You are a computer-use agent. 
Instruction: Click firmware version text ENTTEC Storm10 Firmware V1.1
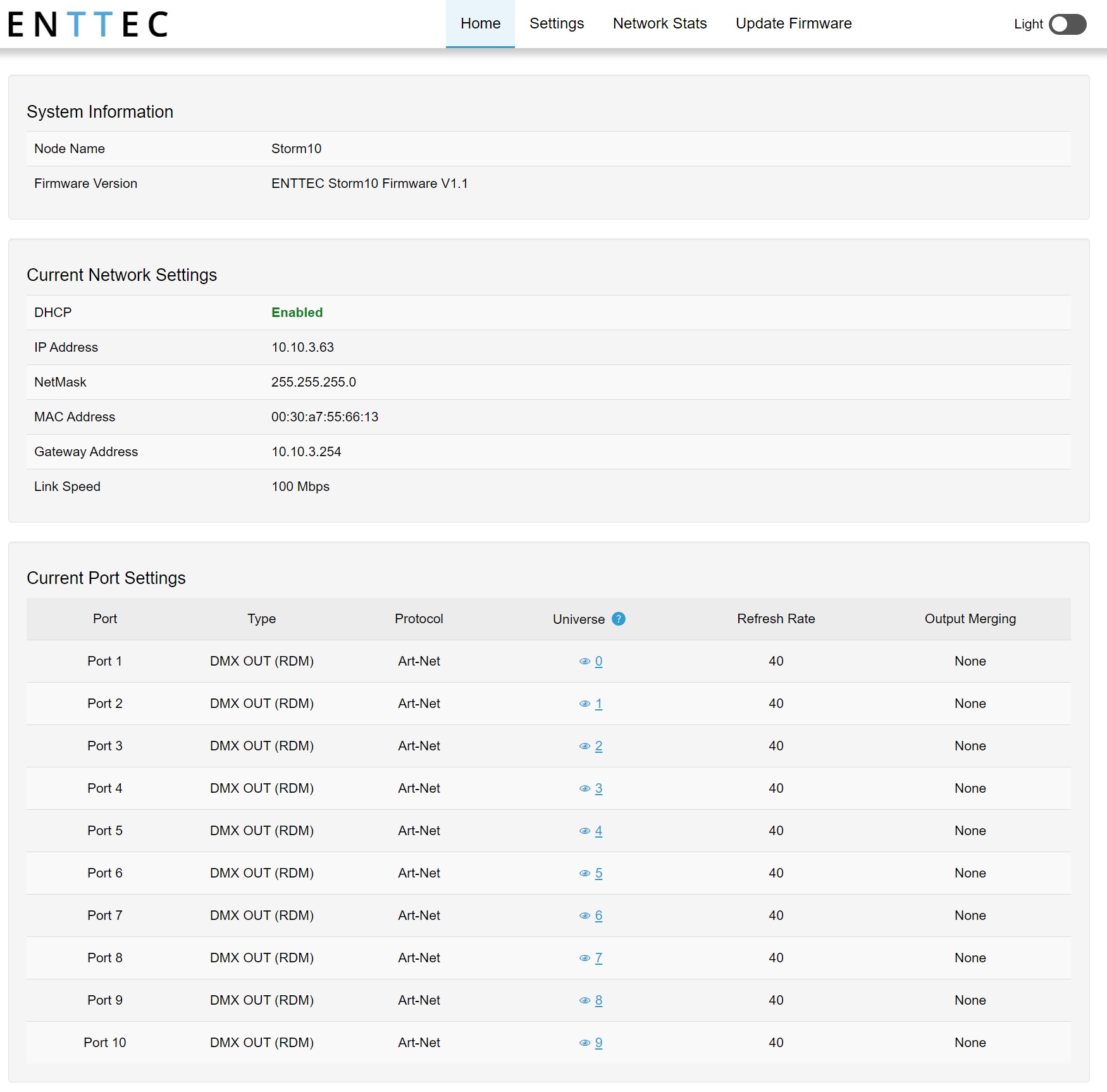369,183
